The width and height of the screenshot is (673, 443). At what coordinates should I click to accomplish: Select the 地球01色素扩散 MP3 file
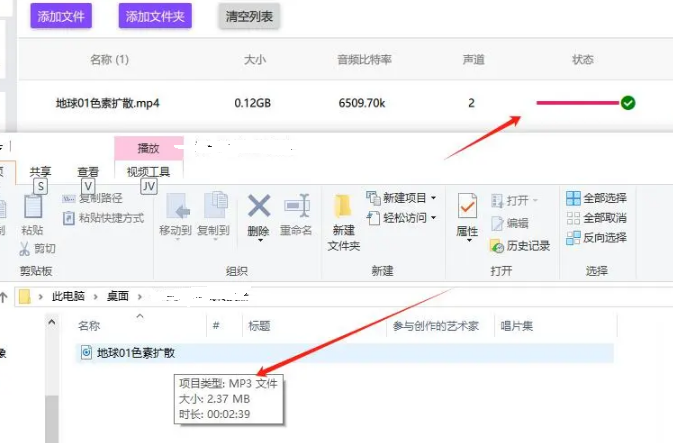(x=345, y=353)
